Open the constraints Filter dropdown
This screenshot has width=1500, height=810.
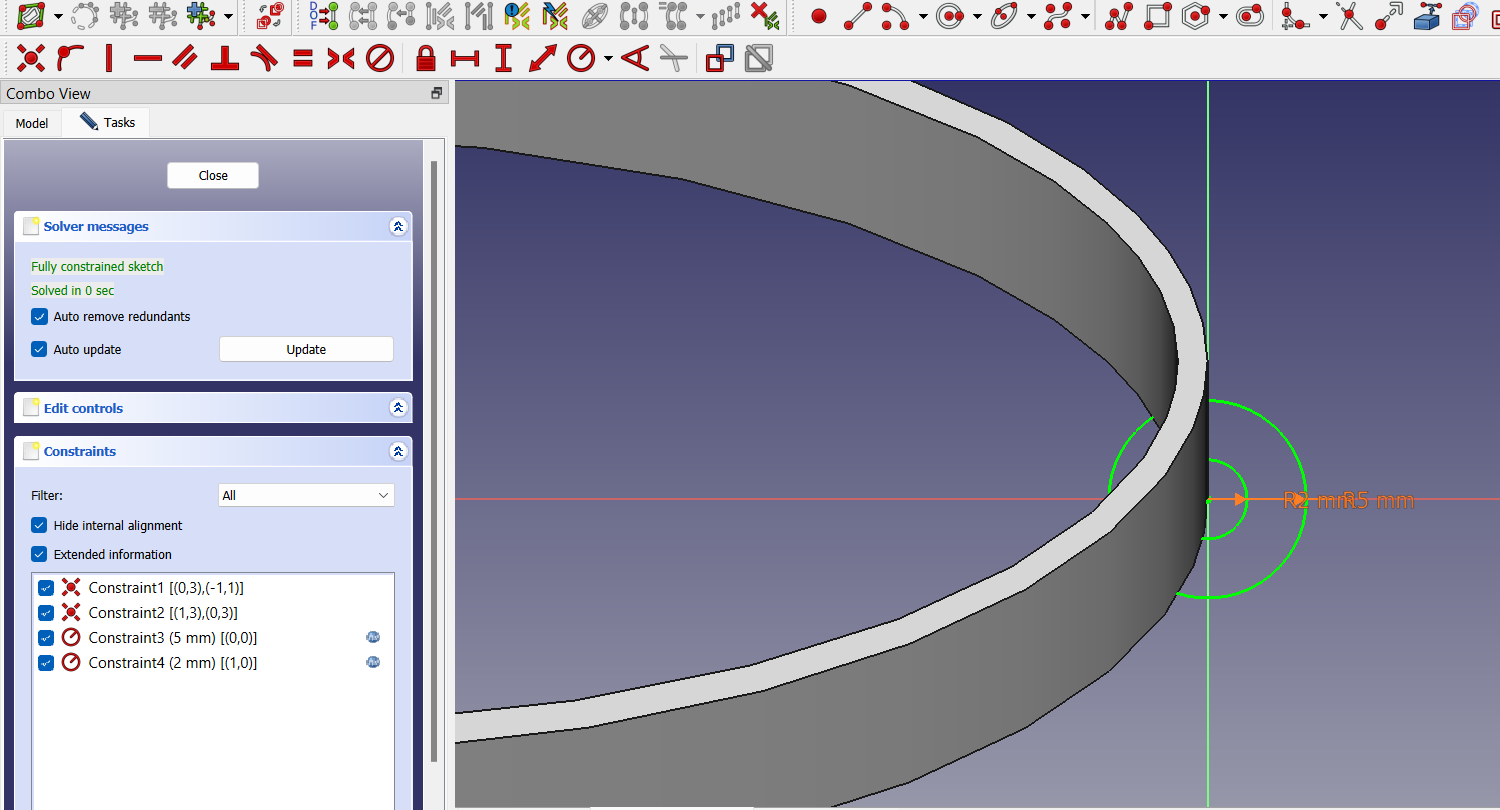pyautogui.click(x=306, y=495)
